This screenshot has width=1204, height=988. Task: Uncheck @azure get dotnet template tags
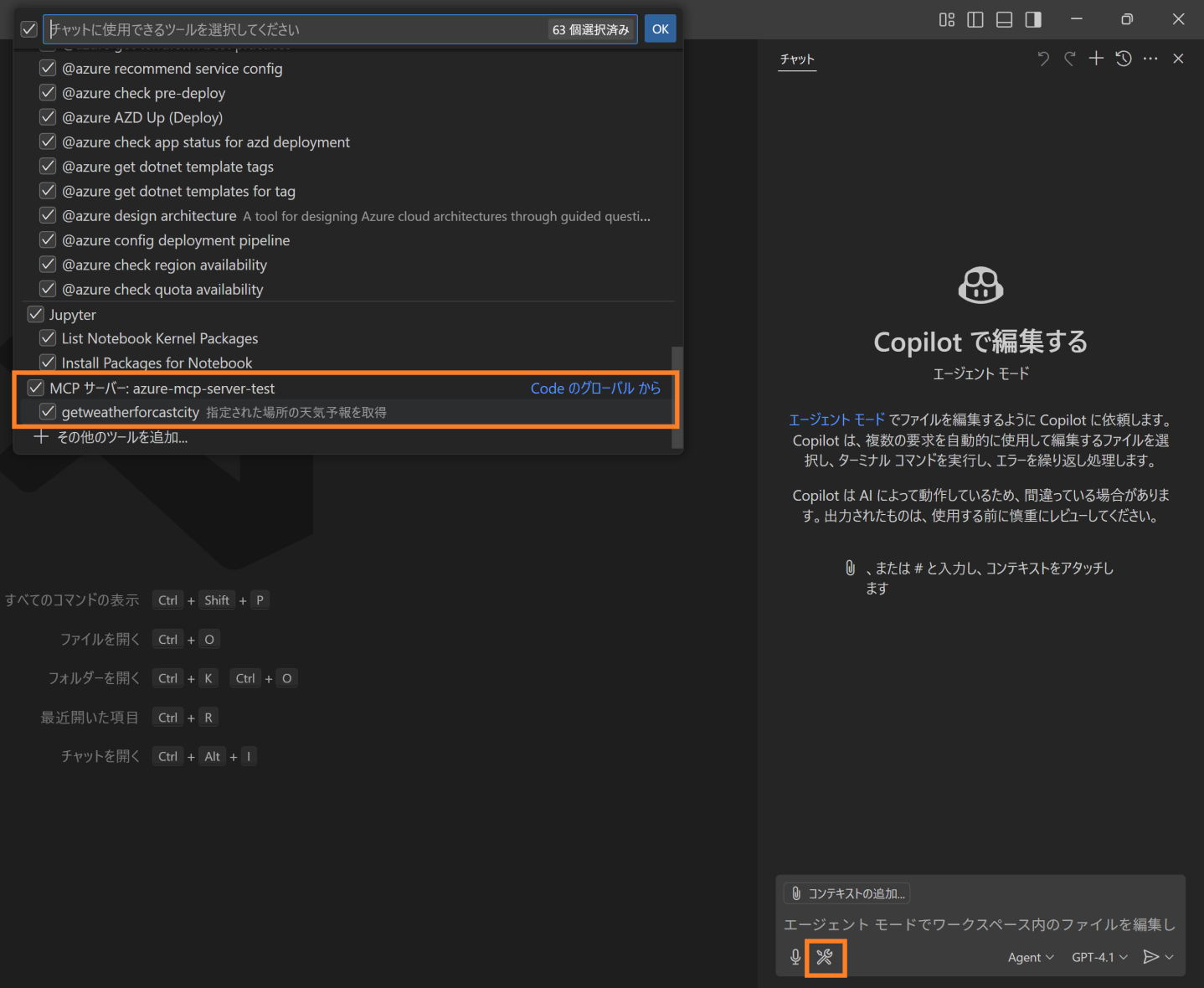click(x=48, y=166)
